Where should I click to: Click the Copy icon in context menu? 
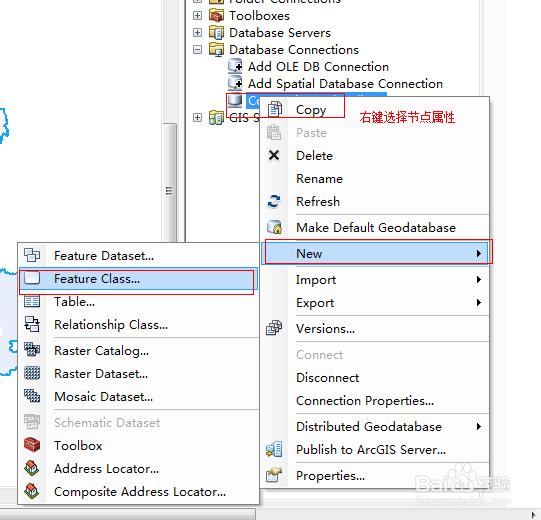click(x=275, y=109)
